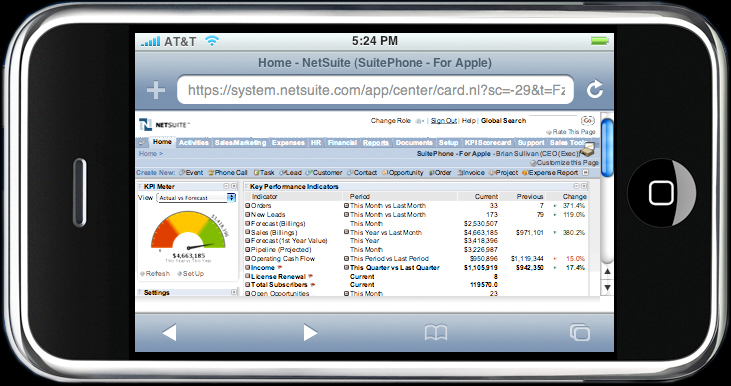The image size is (731, 386).
Task: Click Set Up in the KPI Meter
Action: click(x=191, y=274)
